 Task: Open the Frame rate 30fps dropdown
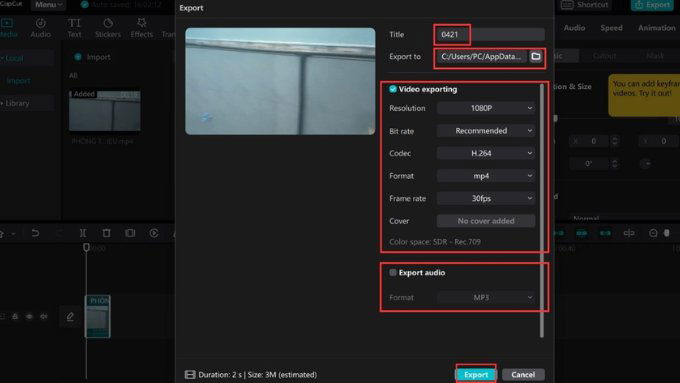[x=486, y=198]
